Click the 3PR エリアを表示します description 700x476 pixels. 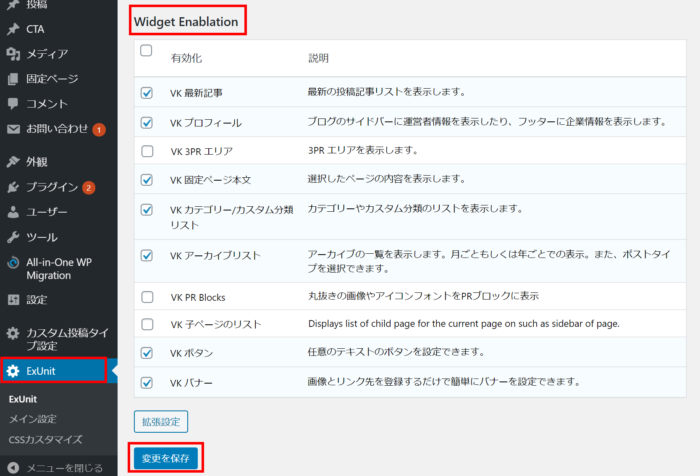pyautogui.click(x=363, y=150)
